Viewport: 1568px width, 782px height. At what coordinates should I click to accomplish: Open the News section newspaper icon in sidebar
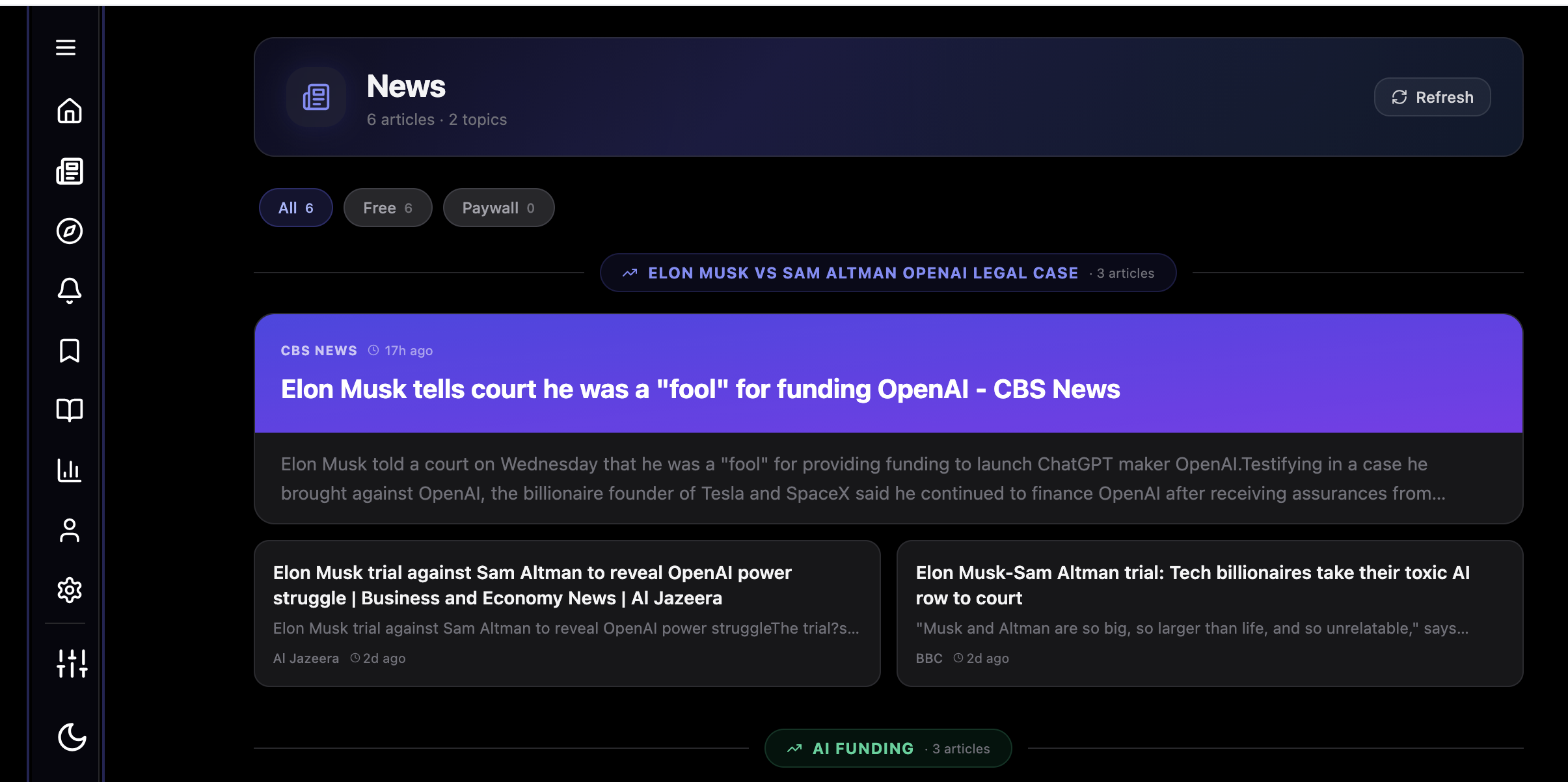tap(70, 171)
